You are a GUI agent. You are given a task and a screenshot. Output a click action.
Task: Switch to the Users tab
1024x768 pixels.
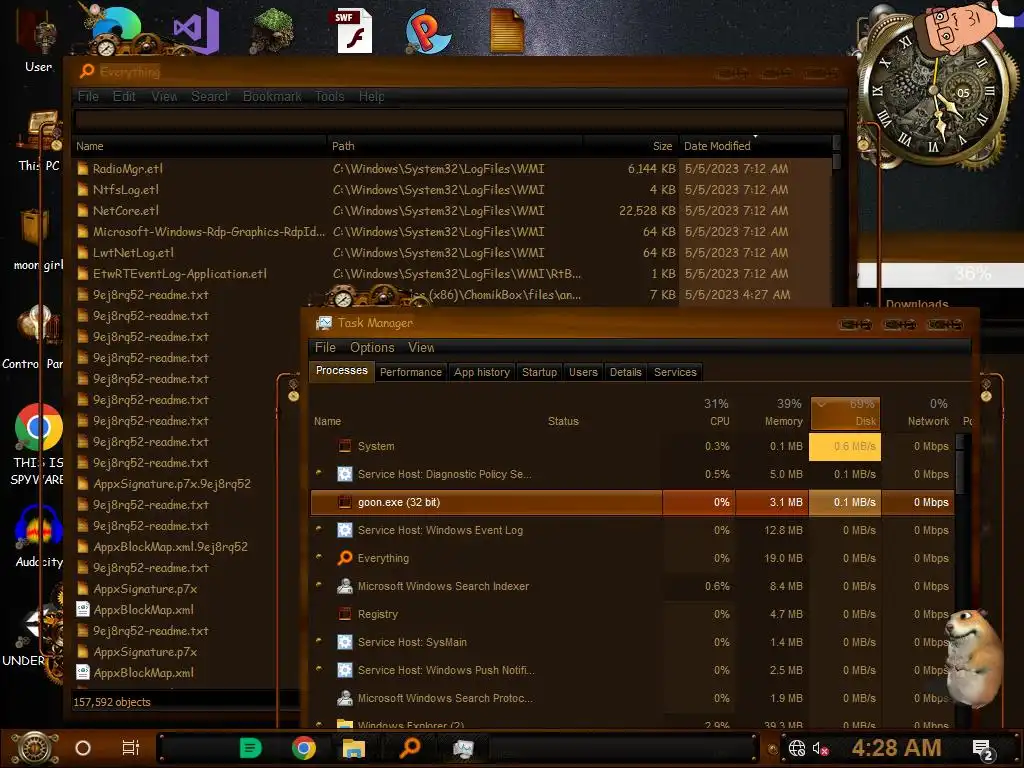click(x=583, y=372)
